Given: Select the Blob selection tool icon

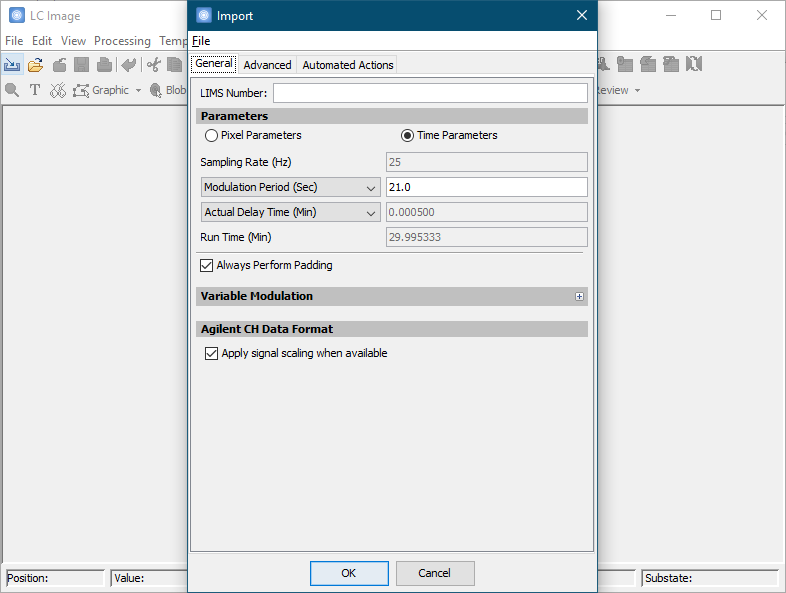Looking at the screenshot, I should 156,90.
